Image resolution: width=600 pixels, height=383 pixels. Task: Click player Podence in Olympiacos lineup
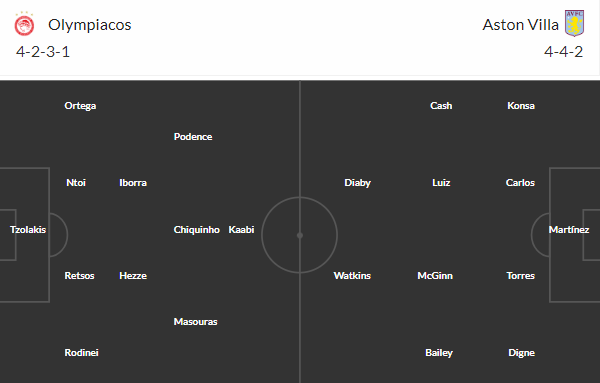pos(193,137)
